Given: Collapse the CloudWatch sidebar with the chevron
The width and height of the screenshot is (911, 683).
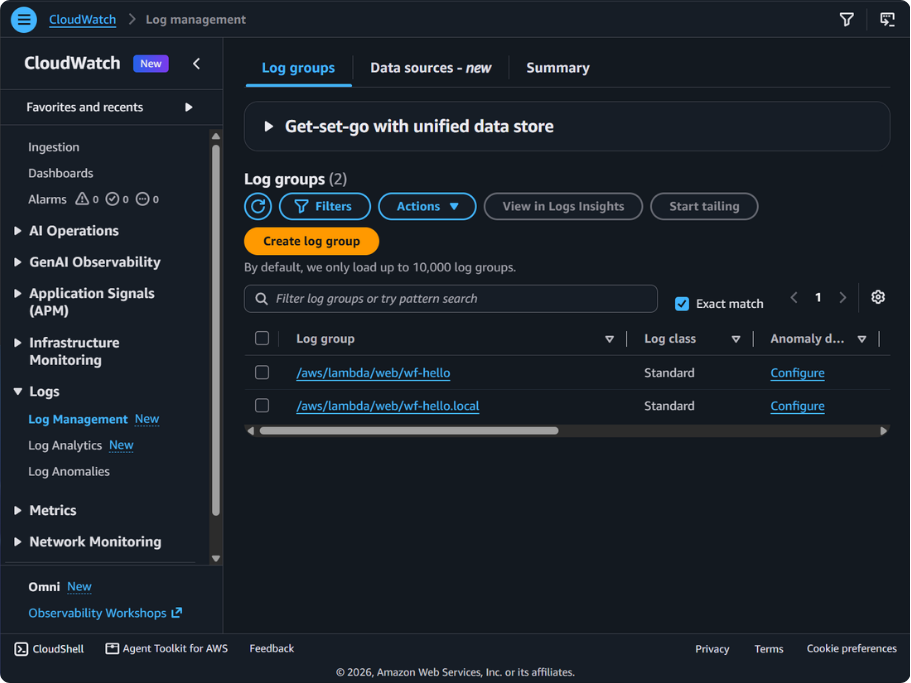Looking at the screenshot, I should (x=196, y=63).
